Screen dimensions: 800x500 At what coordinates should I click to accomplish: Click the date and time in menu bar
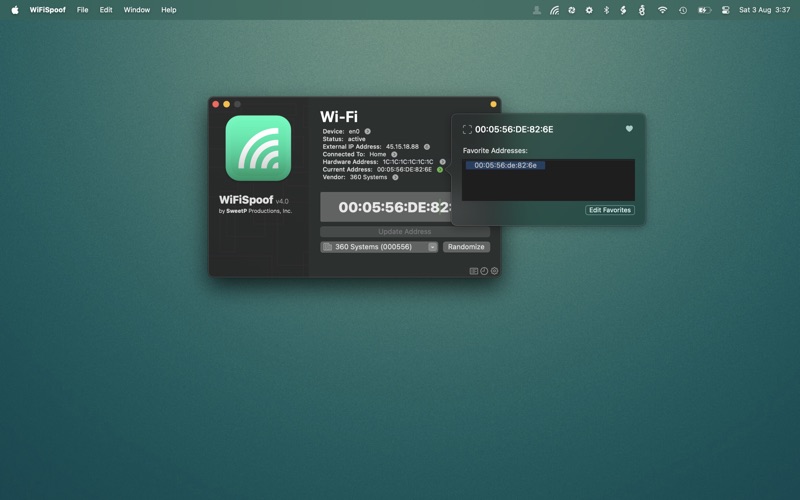pyautogui.click(x=764, y=10)
